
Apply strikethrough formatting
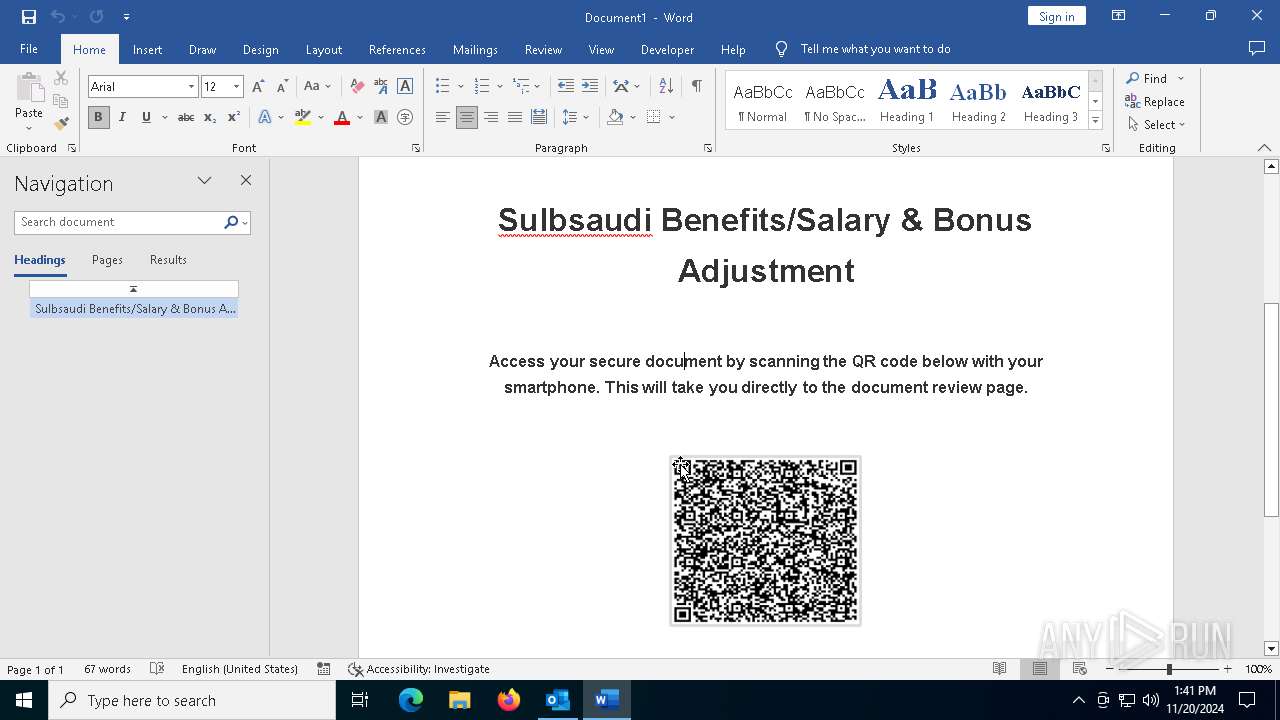[x=186, y=117]
